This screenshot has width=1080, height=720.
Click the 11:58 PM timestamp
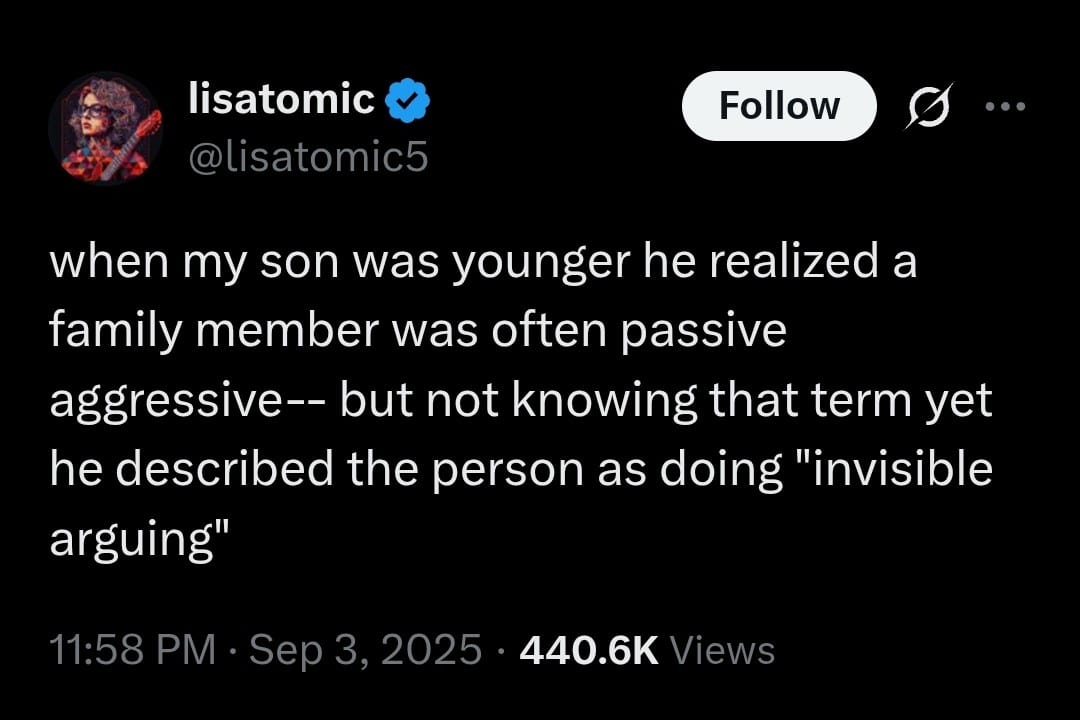pos(133,650)
